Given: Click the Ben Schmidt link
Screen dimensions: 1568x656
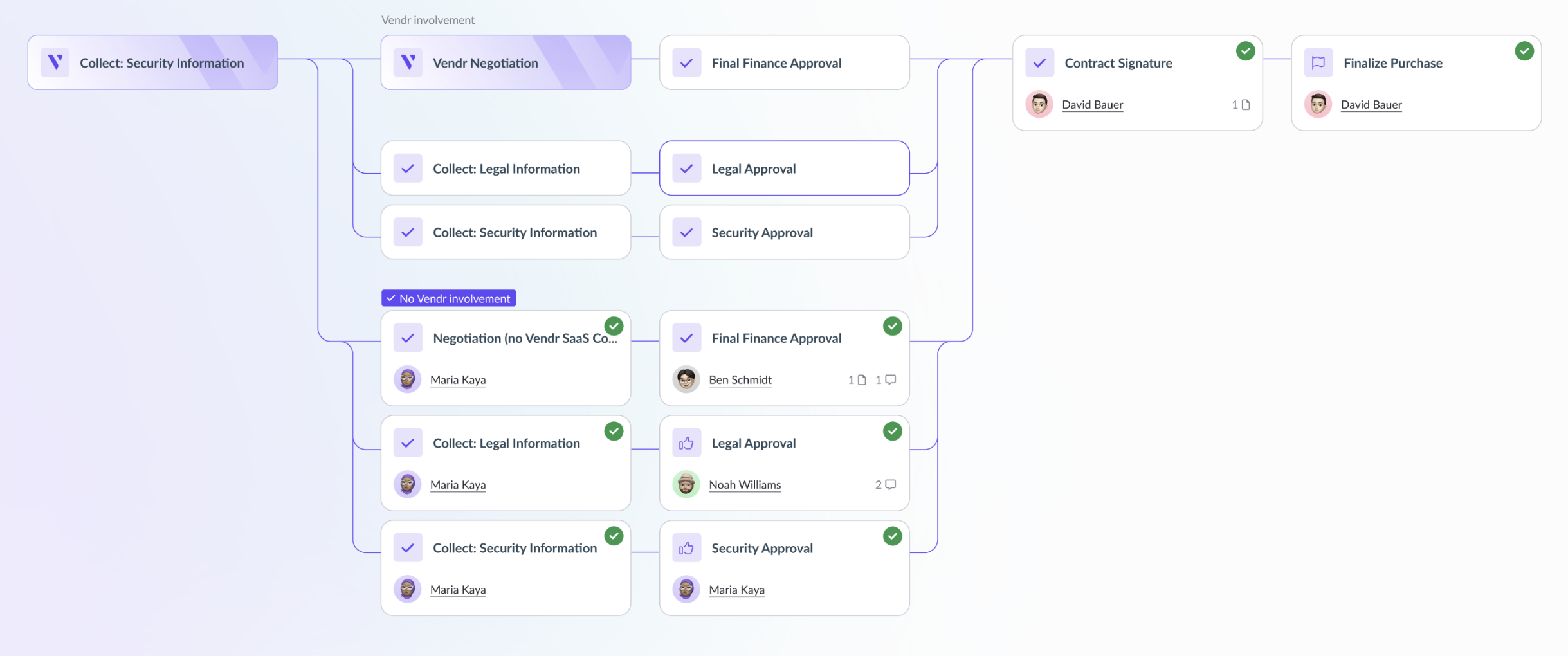Looking at the screenshot, I should pos(740,379).
